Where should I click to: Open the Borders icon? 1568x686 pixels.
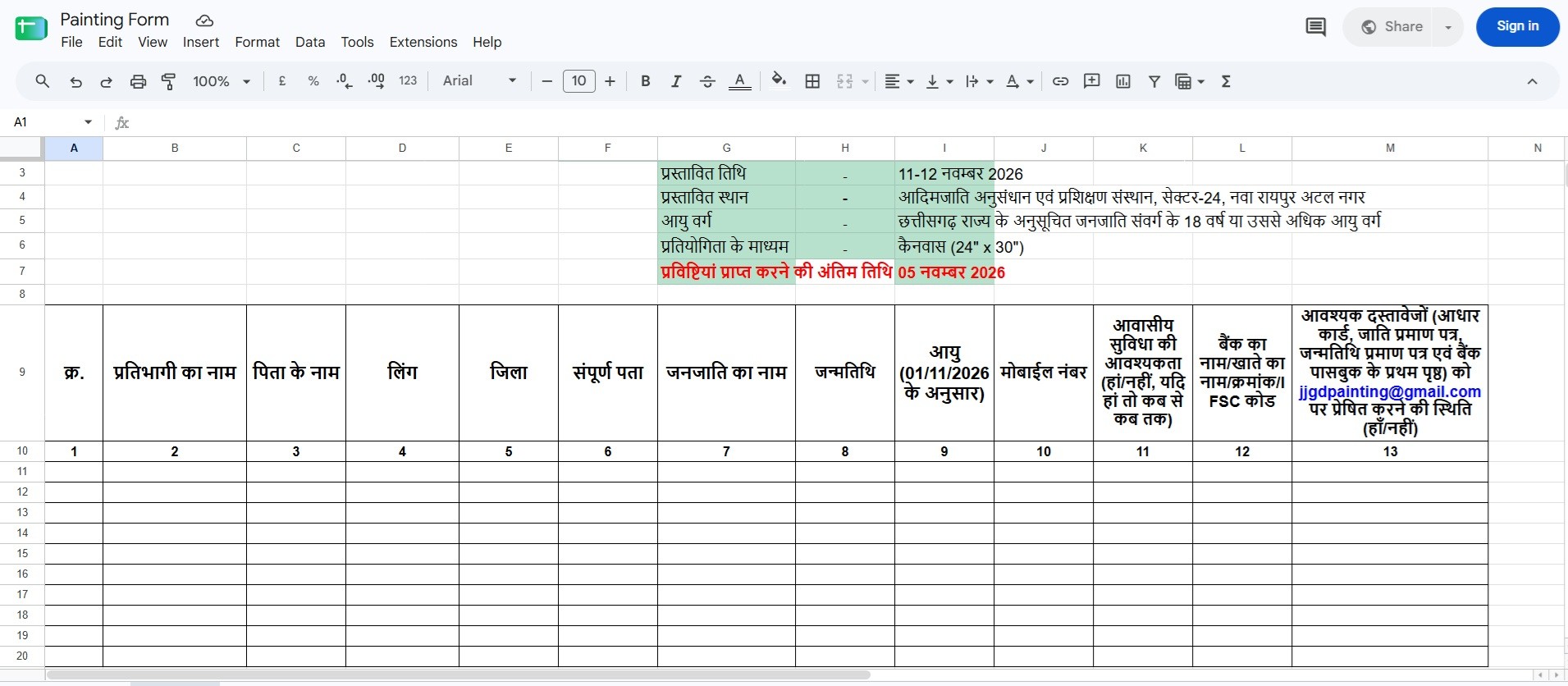click(812, 81)
